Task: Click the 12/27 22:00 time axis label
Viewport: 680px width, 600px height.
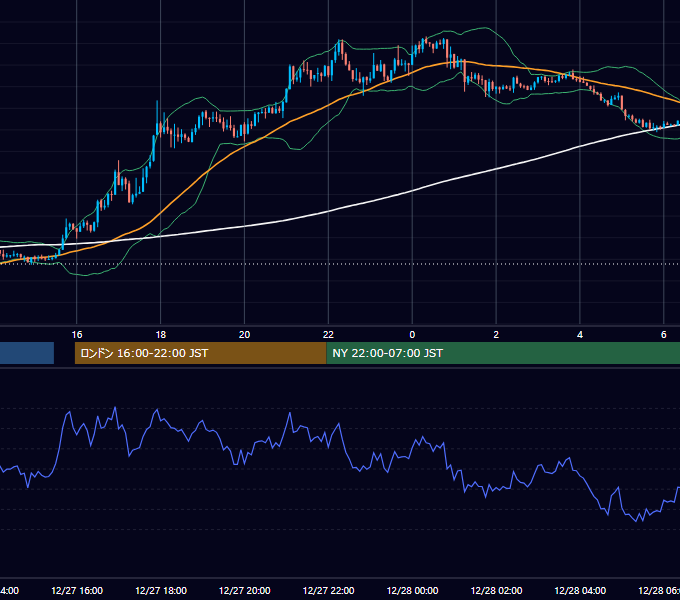Action: click(328, 590)
